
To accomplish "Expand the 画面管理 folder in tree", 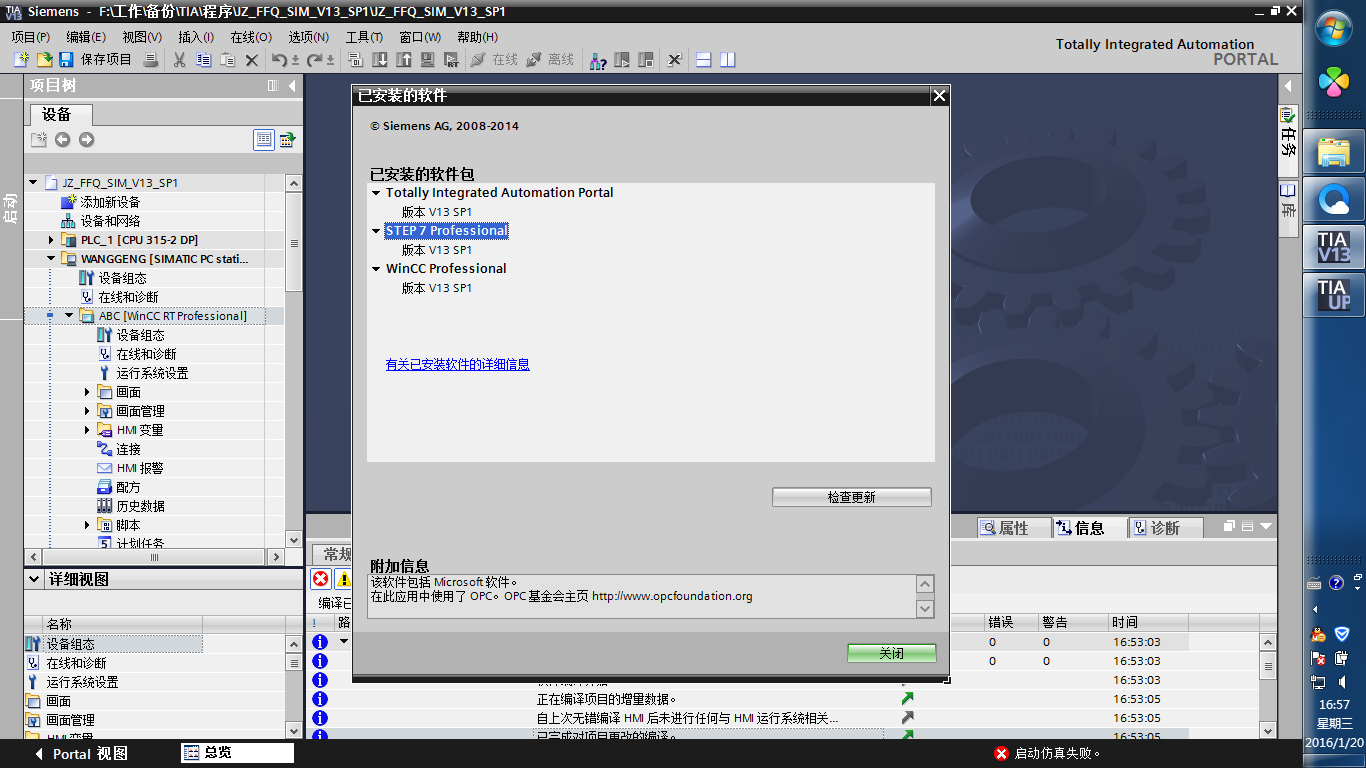I will [87, 411].
